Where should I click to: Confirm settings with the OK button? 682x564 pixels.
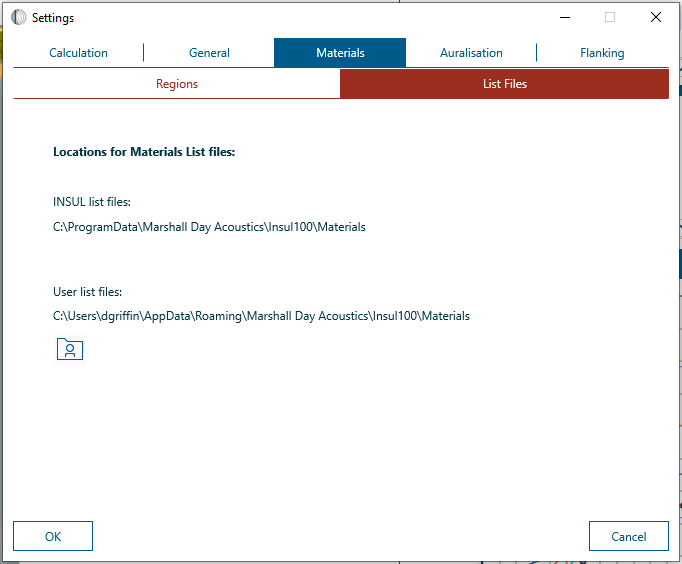tap(53, 536)
